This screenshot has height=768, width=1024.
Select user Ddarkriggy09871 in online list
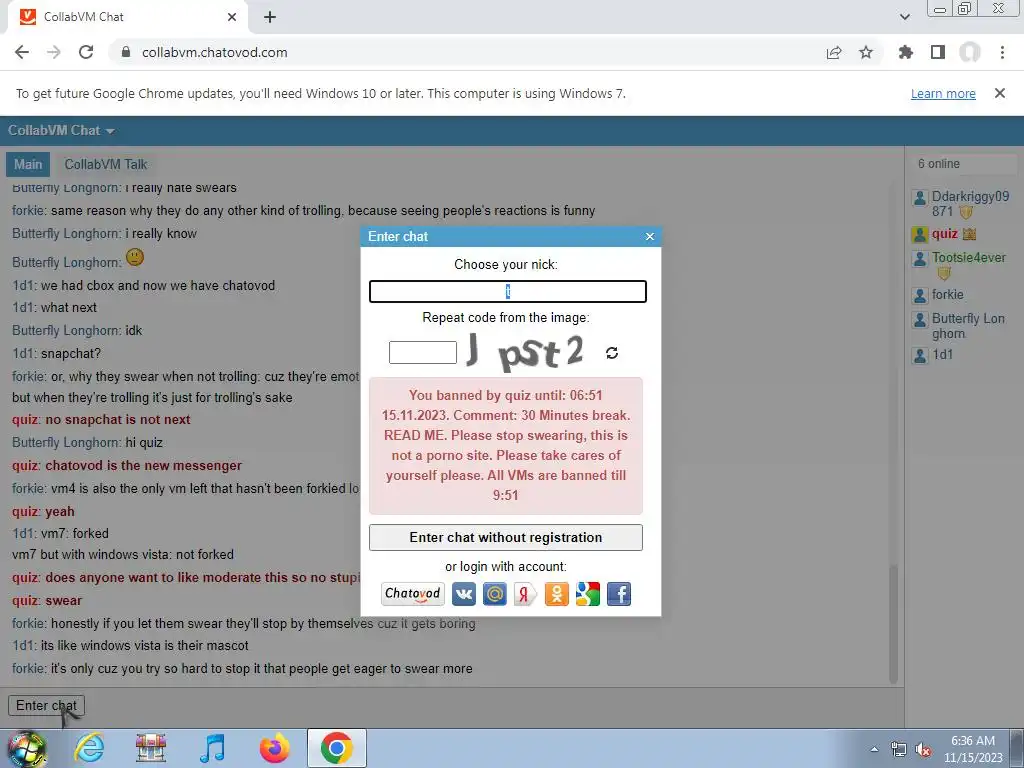click(x=970, y=204)
